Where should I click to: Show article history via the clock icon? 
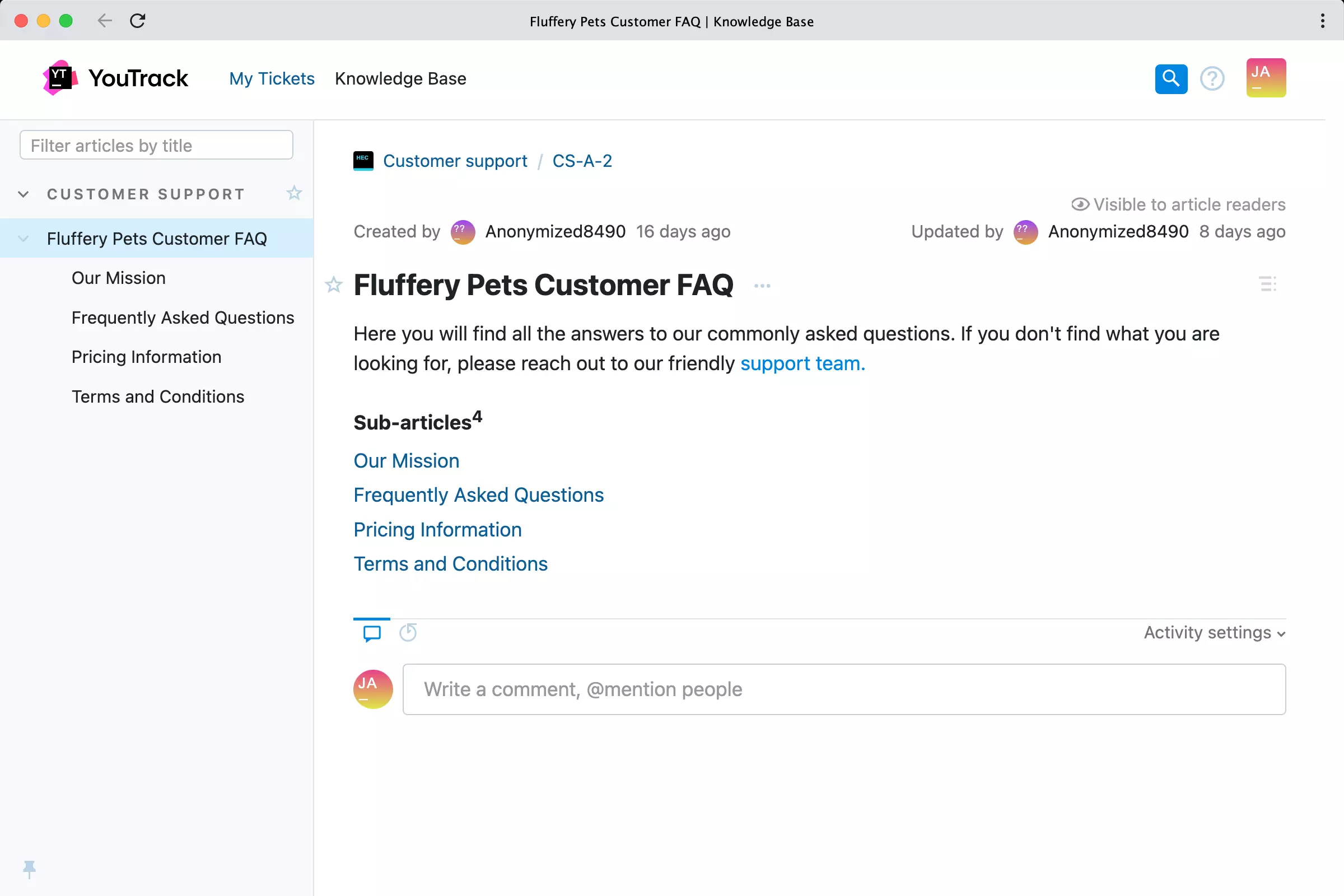point(408,633)
